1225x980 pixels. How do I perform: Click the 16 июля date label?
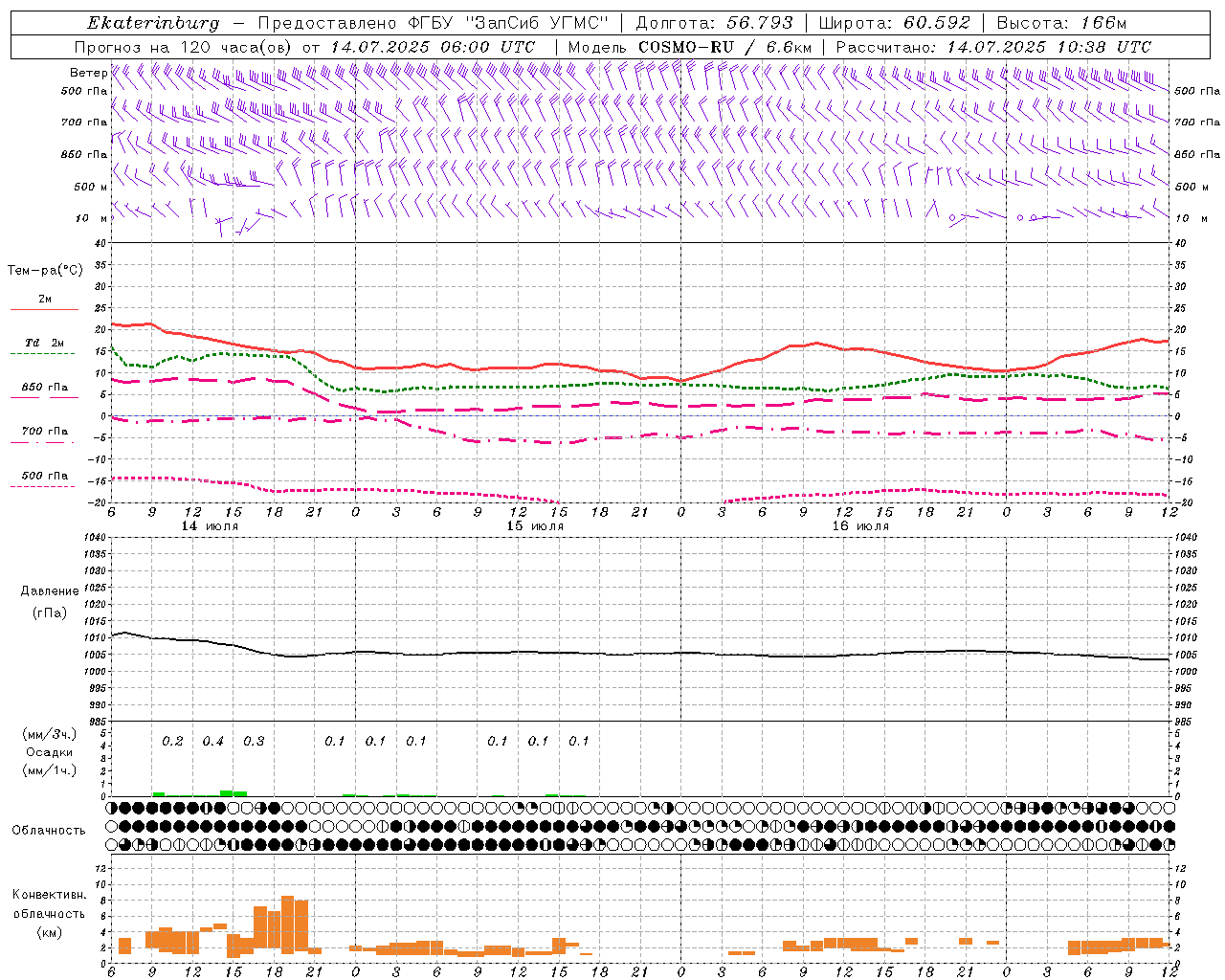(860, 526)
